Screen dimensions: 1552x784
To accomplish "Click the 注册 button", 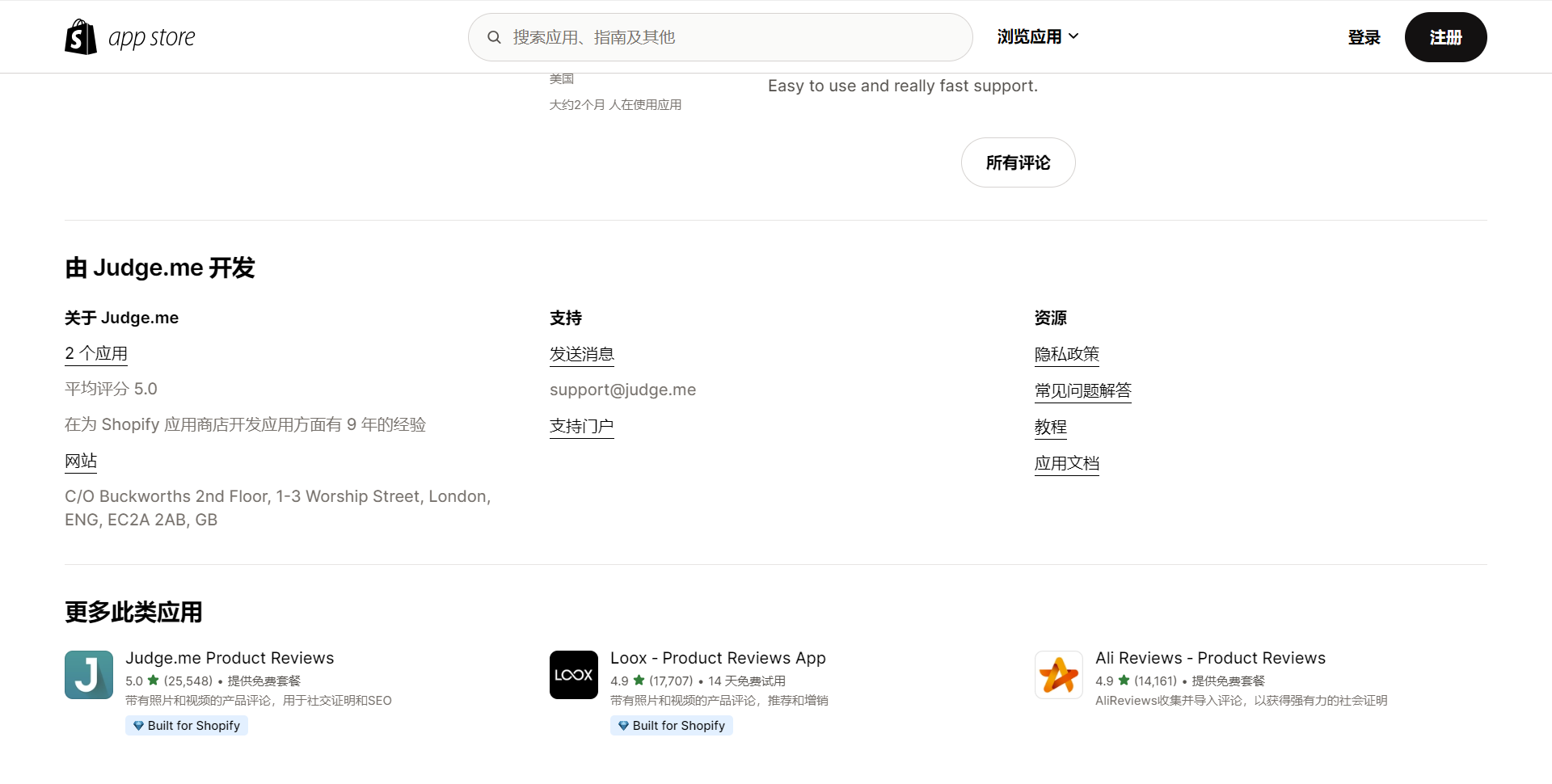I will pos(1445,37).
